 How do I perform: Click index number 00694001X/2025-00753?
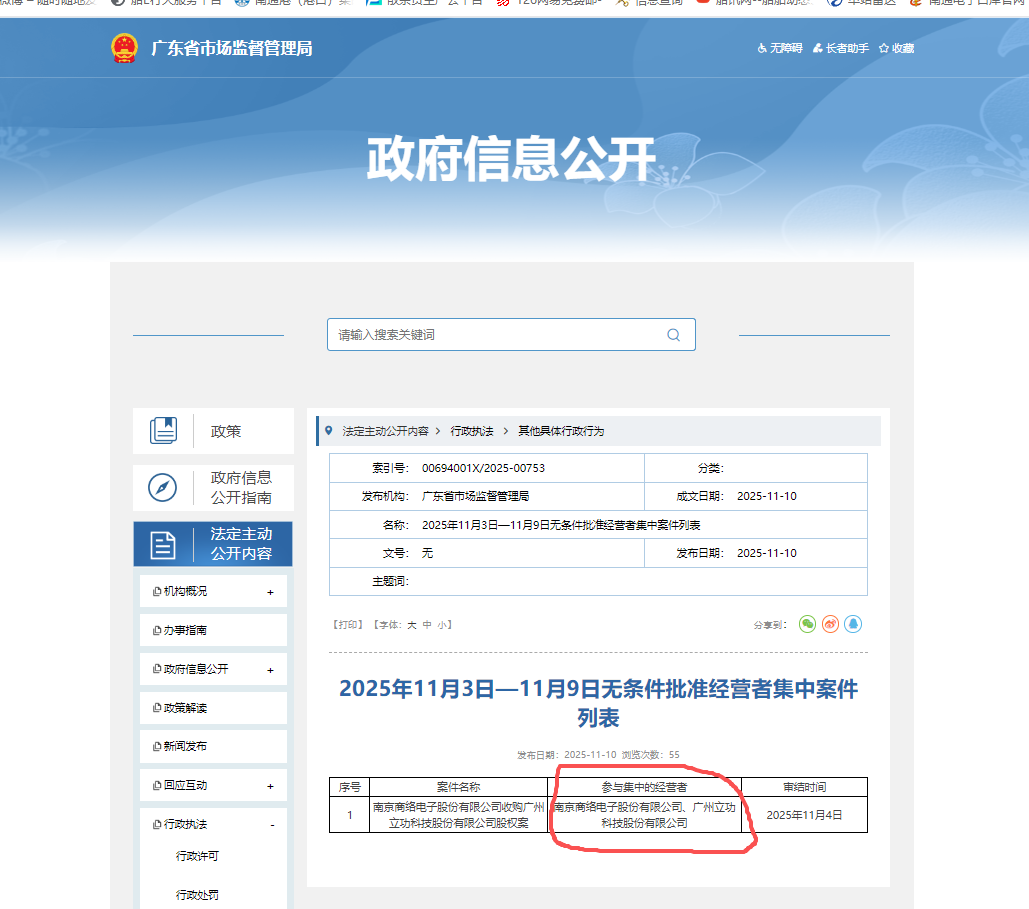(484, 468)
